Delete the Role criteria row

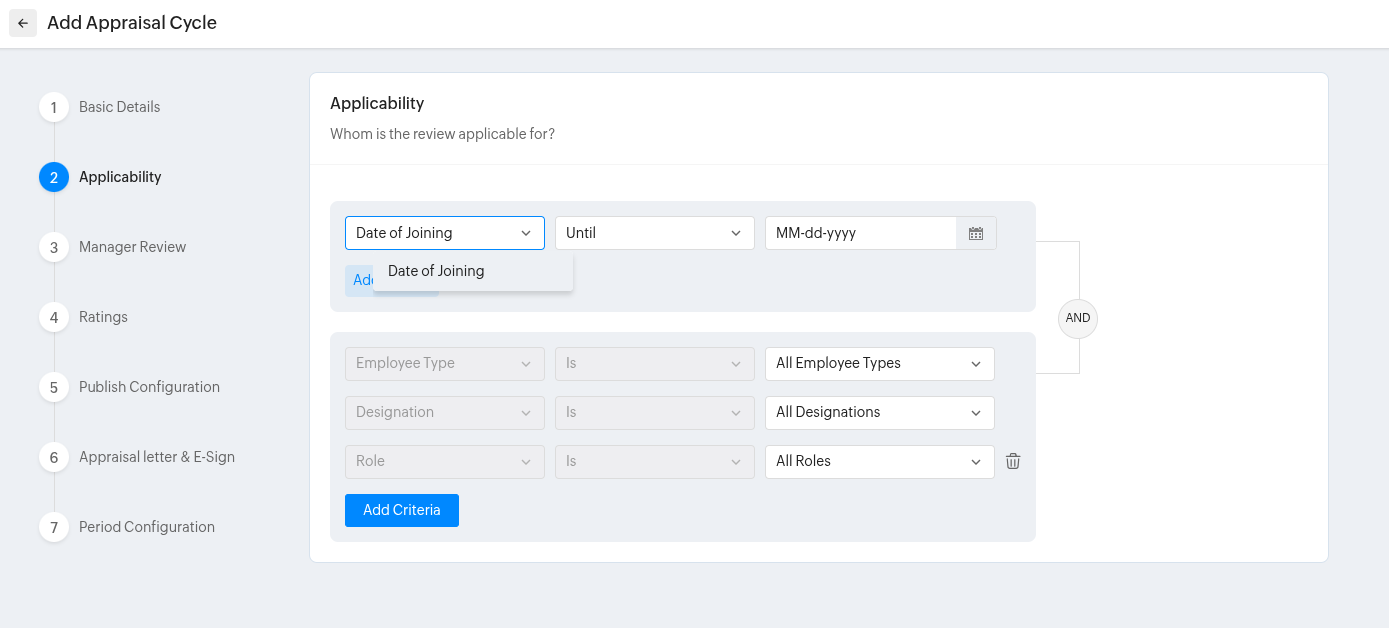1013,461
